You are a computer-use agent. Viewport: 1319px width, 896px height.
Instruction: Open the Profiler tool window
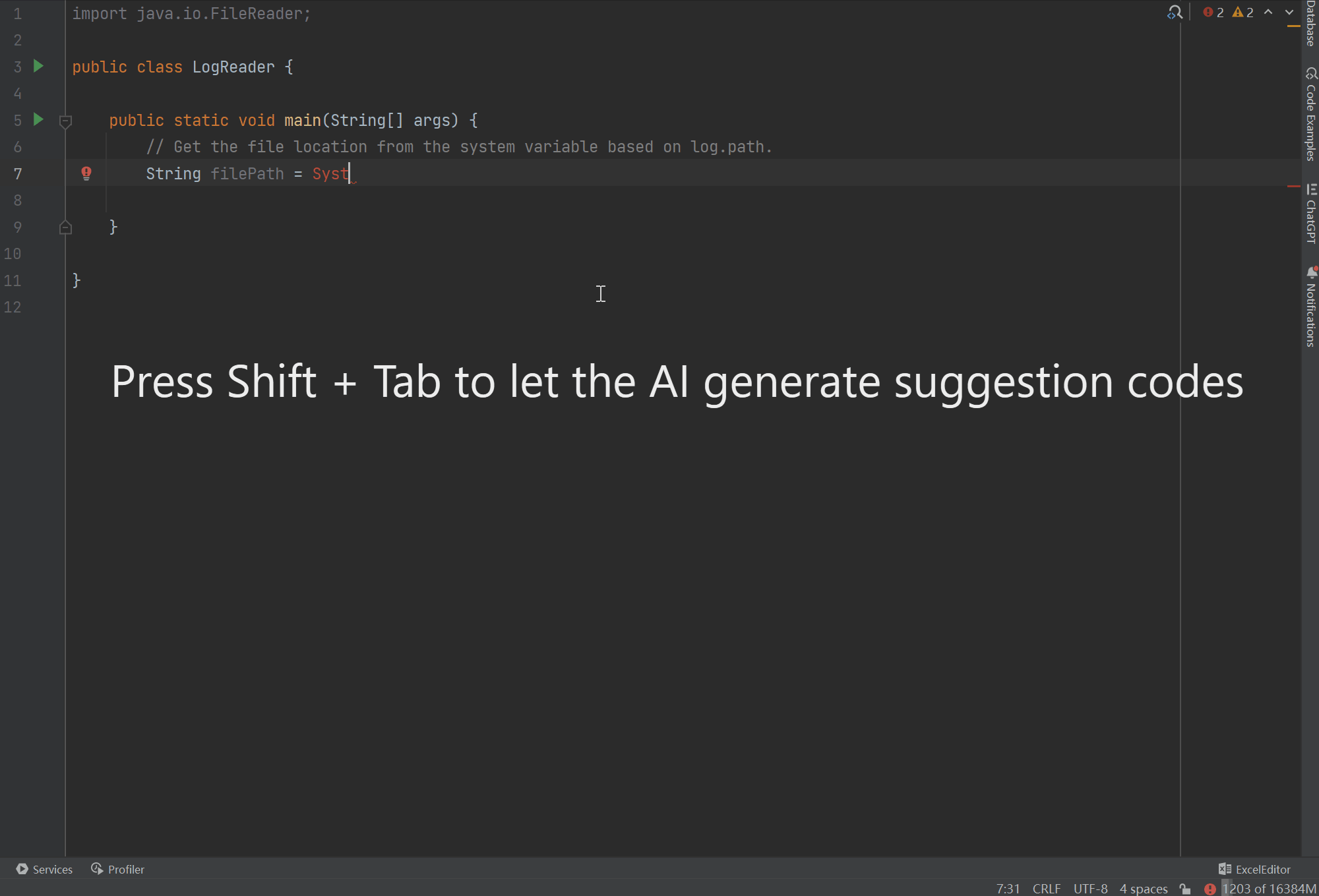(117, 869)
